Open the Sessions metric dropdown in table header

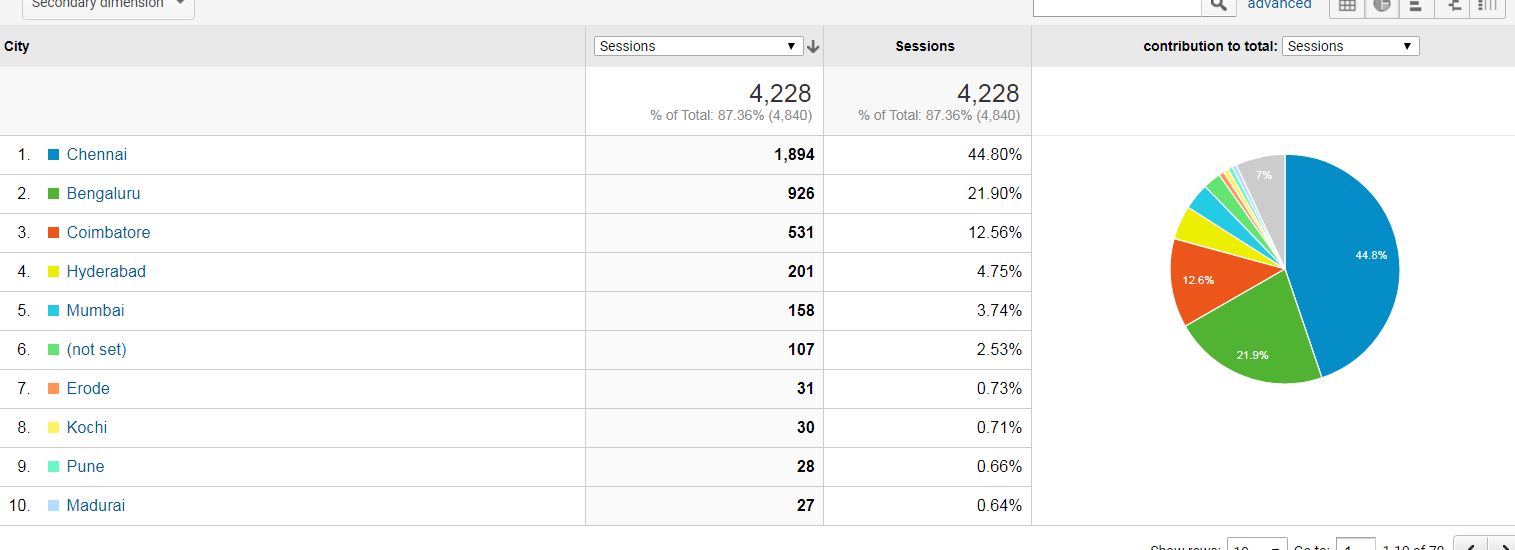tap(698, 46)
